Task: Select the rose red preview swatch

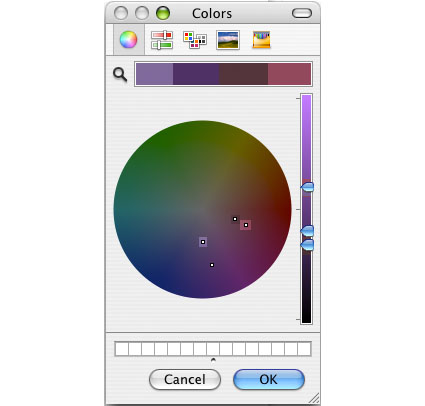Action: pyautogui.click(x=289, y=74)
